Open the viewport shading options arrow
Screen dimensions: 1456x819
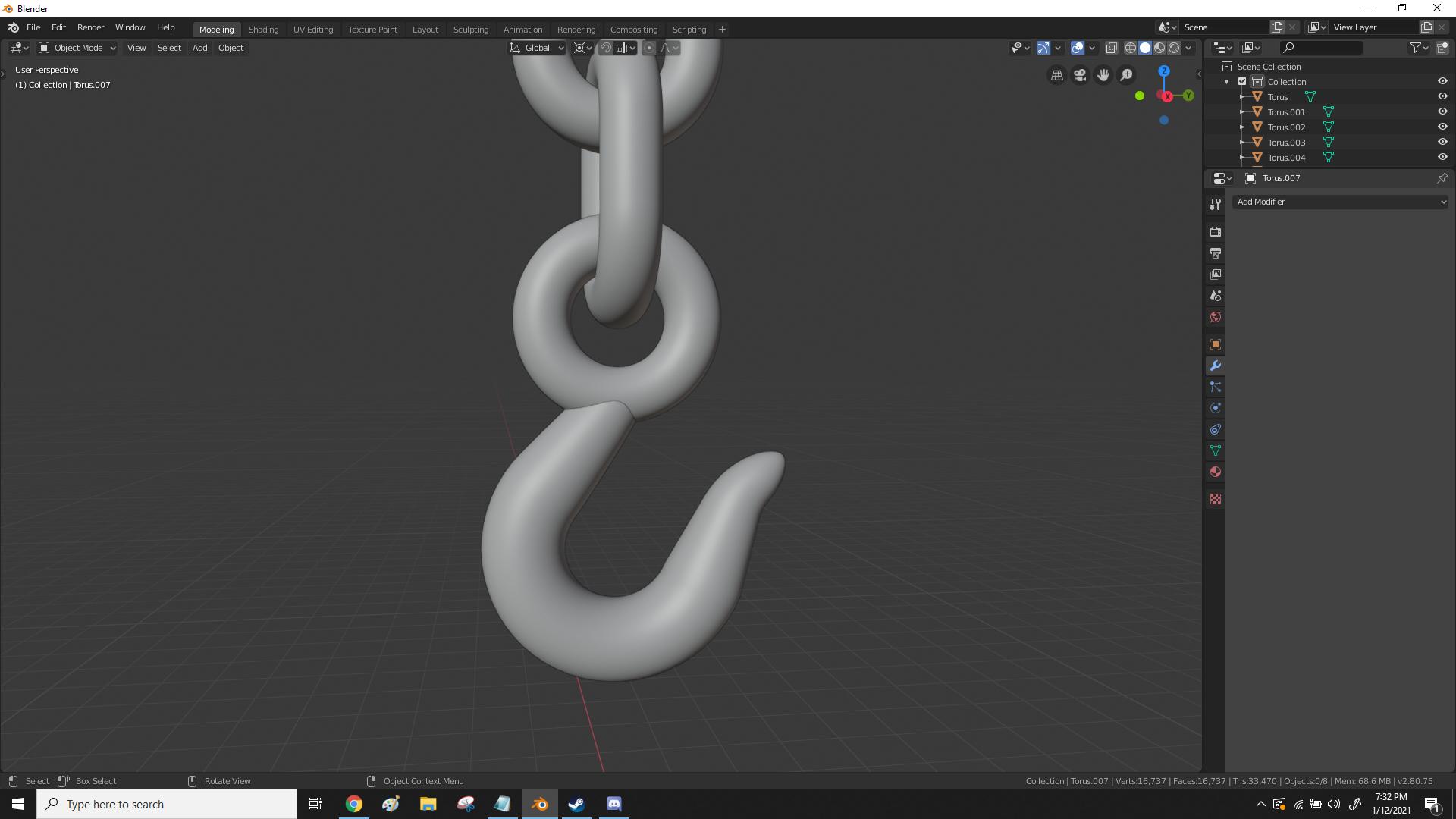[x=1188, y=48]
